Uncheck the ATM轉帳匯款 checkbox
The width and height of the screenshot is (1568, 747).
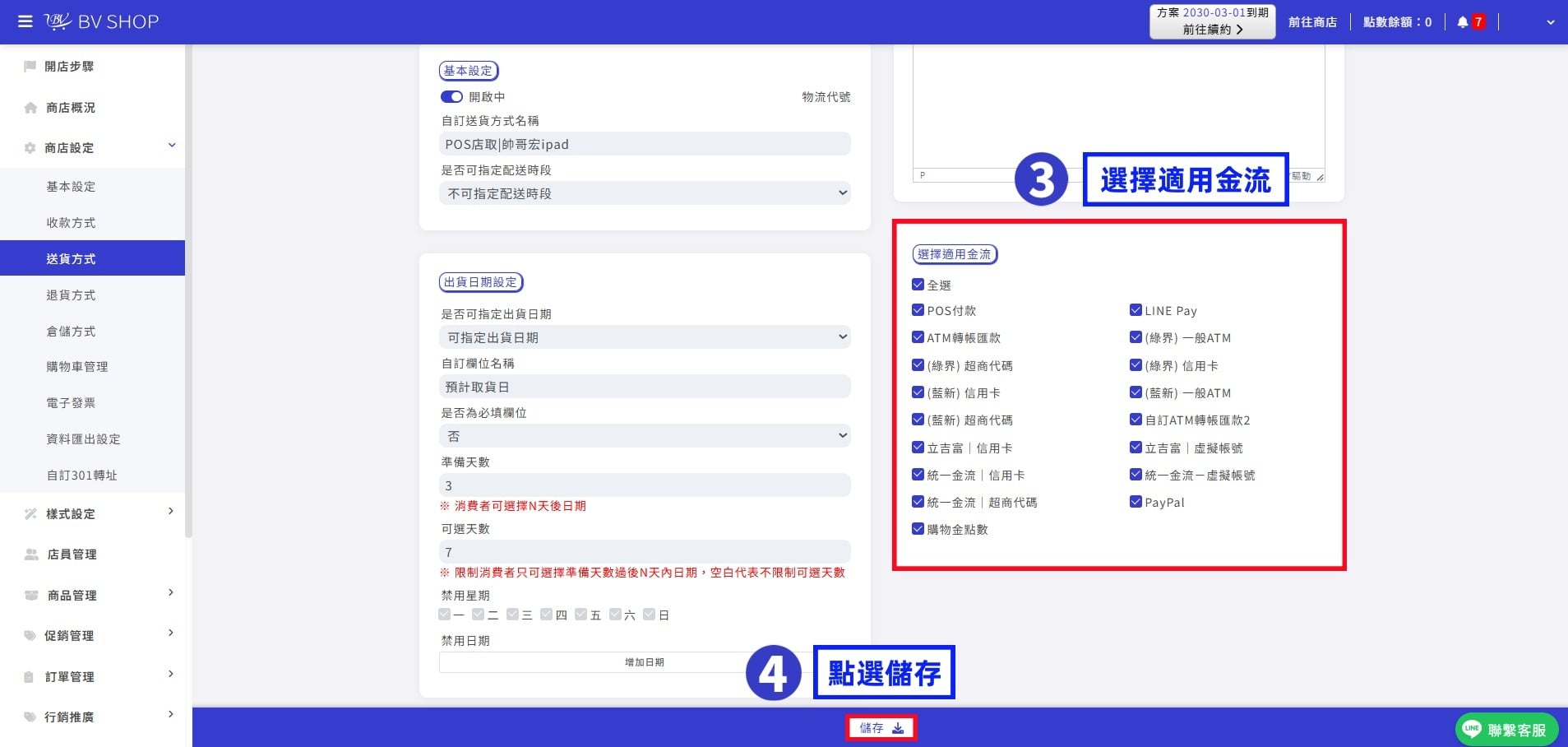[918, 337]
